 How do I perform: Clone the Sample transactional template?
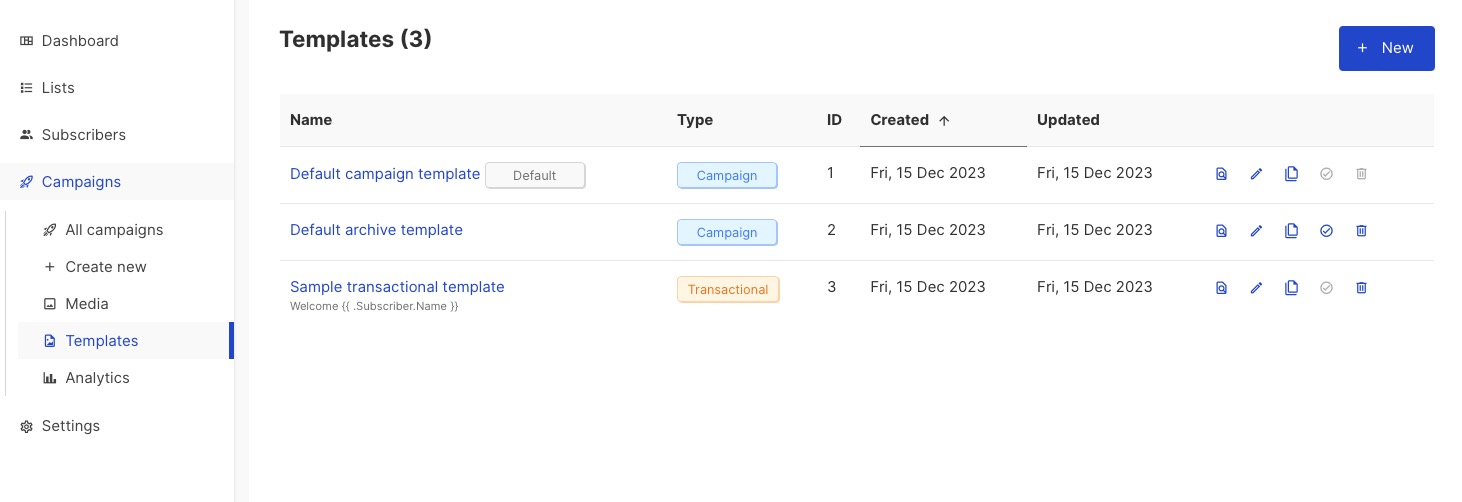pyautogui.click(x=1291, y=288)
